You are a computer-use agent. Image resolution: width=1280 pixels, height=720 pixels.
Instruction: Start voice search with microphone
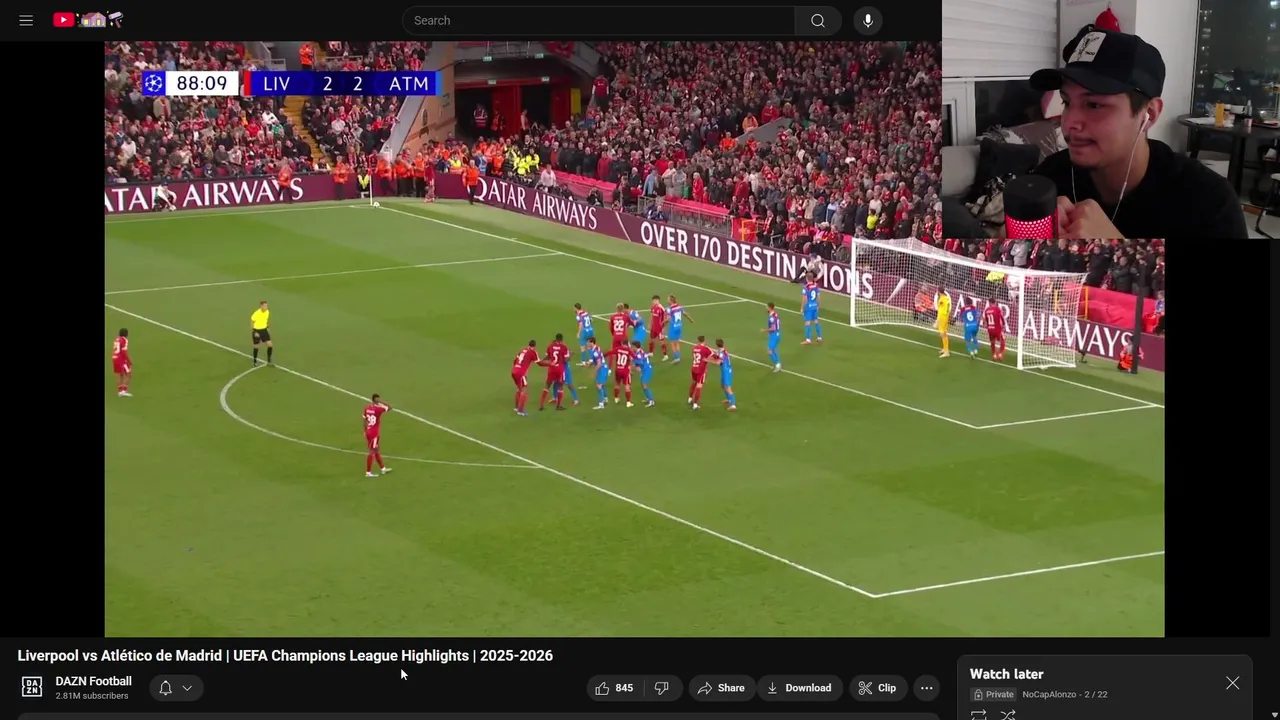(867, 20)
